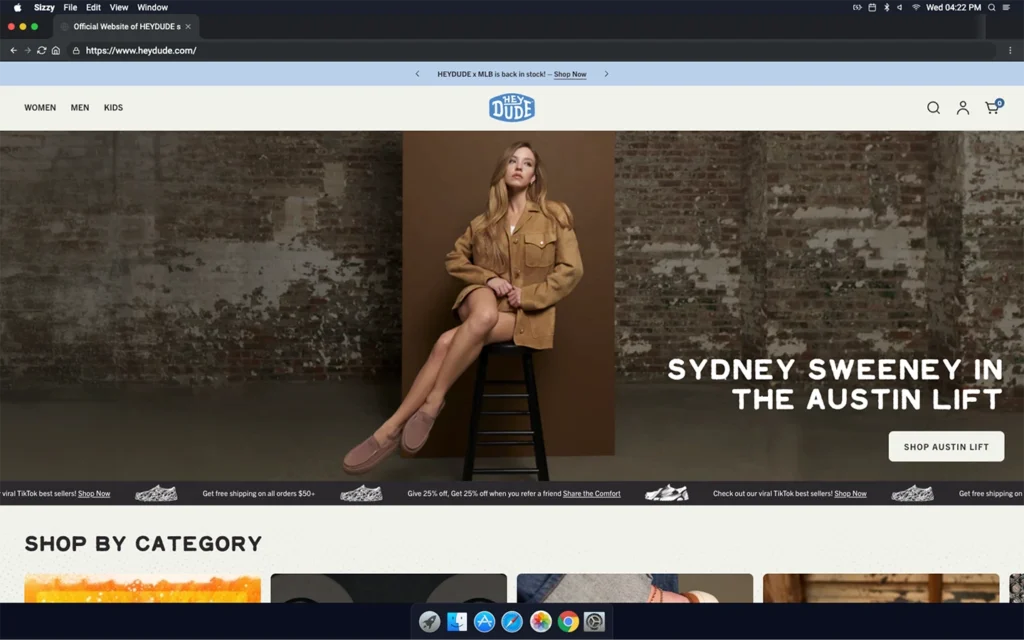The height and width of the screenshot is (640, 1024).
Task: Click the SHOP AUSTIN LIFT button
Action: [x=946, y=447]
